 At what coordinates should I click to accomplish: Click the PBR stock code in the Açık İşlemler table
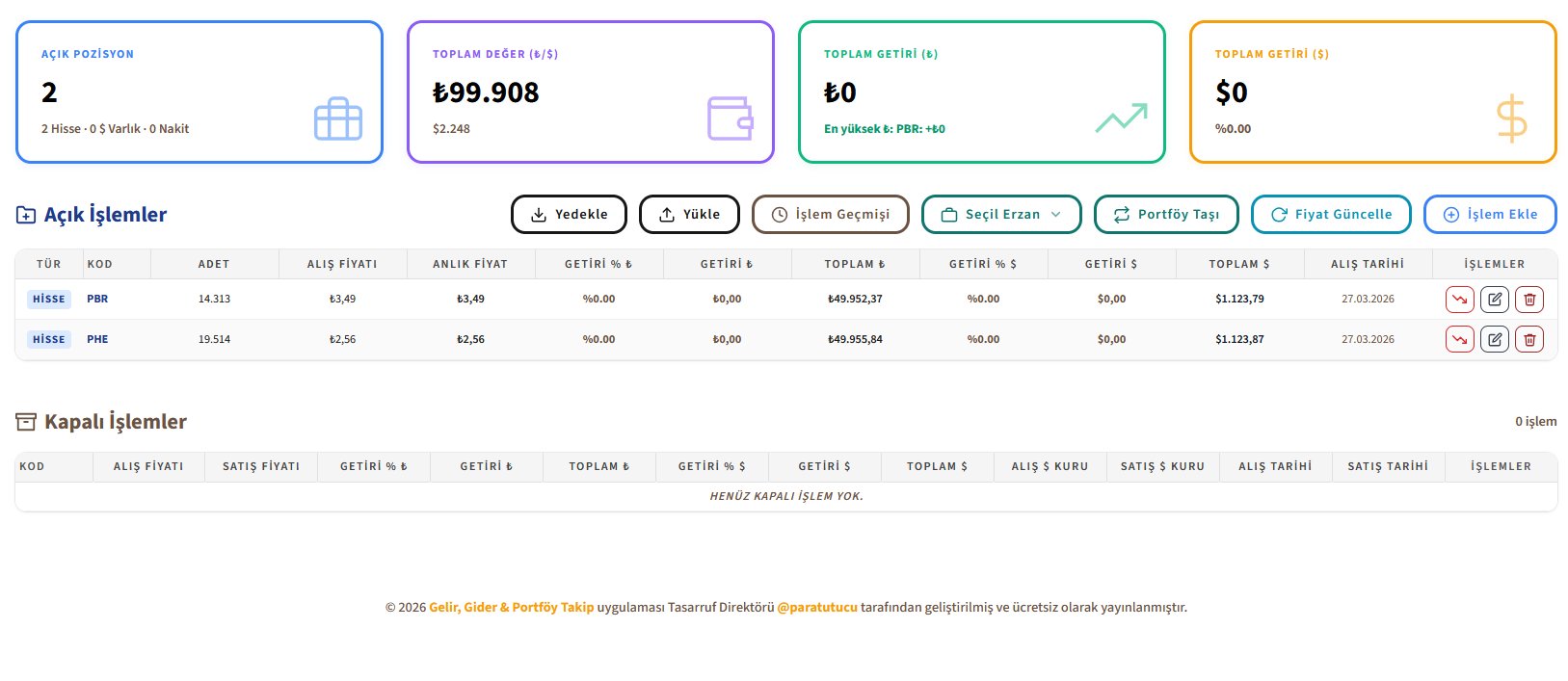pos(97,300)
